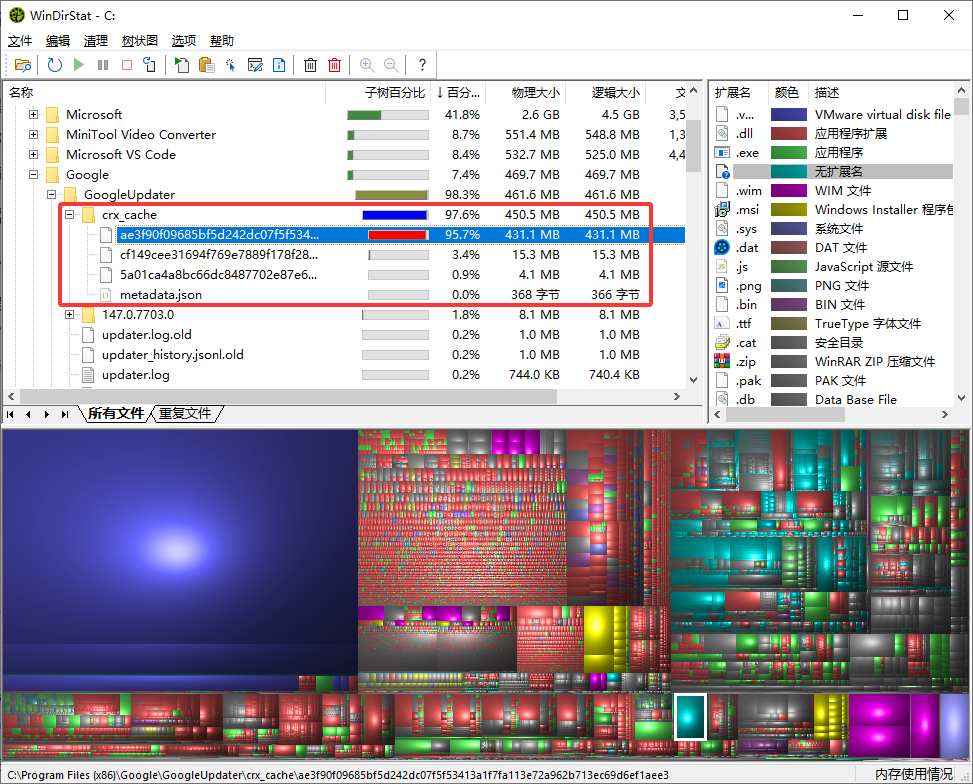
Task: Click the open/select drives folder icon
Action: click(x=23, y=65)
